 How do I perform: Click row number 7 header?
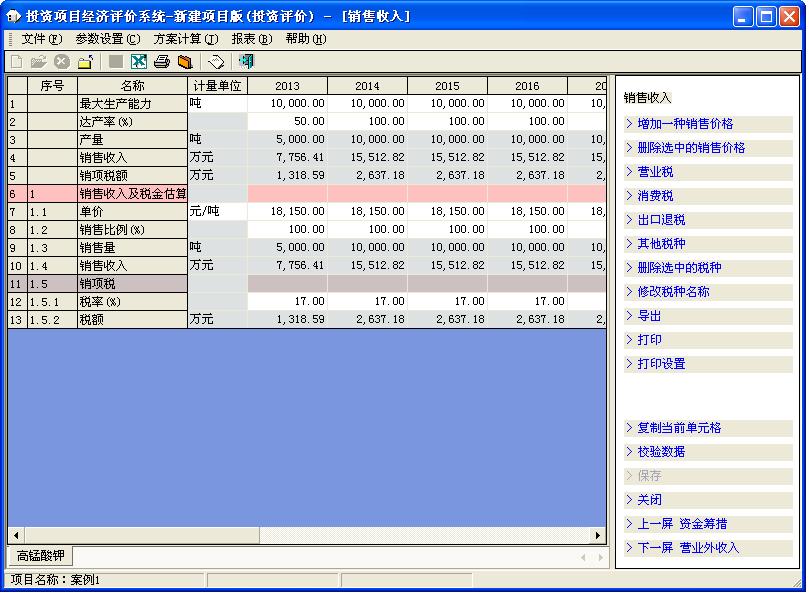point(17,211)
